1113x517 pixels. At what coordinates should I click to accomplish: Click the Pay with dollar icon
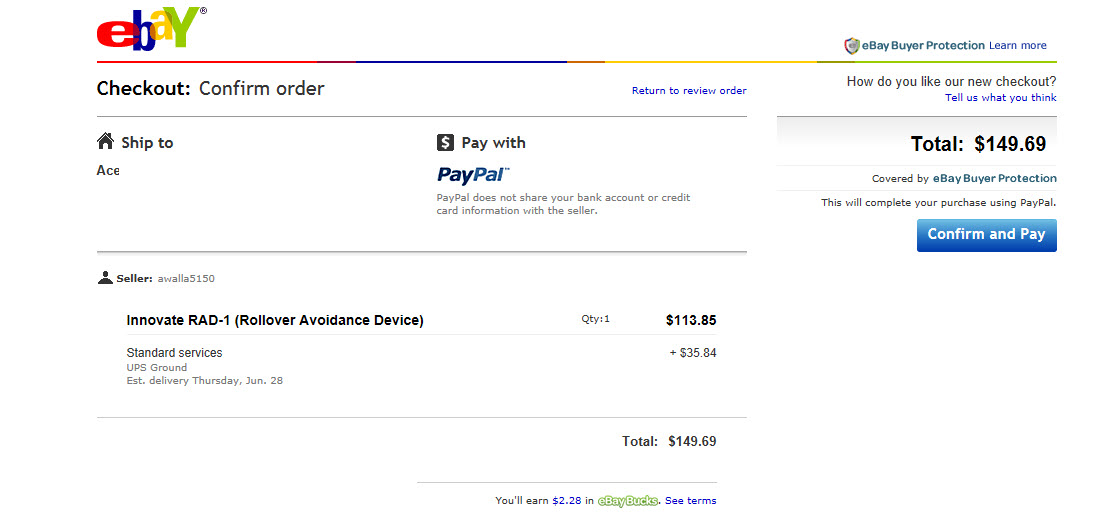coord(446,143)
